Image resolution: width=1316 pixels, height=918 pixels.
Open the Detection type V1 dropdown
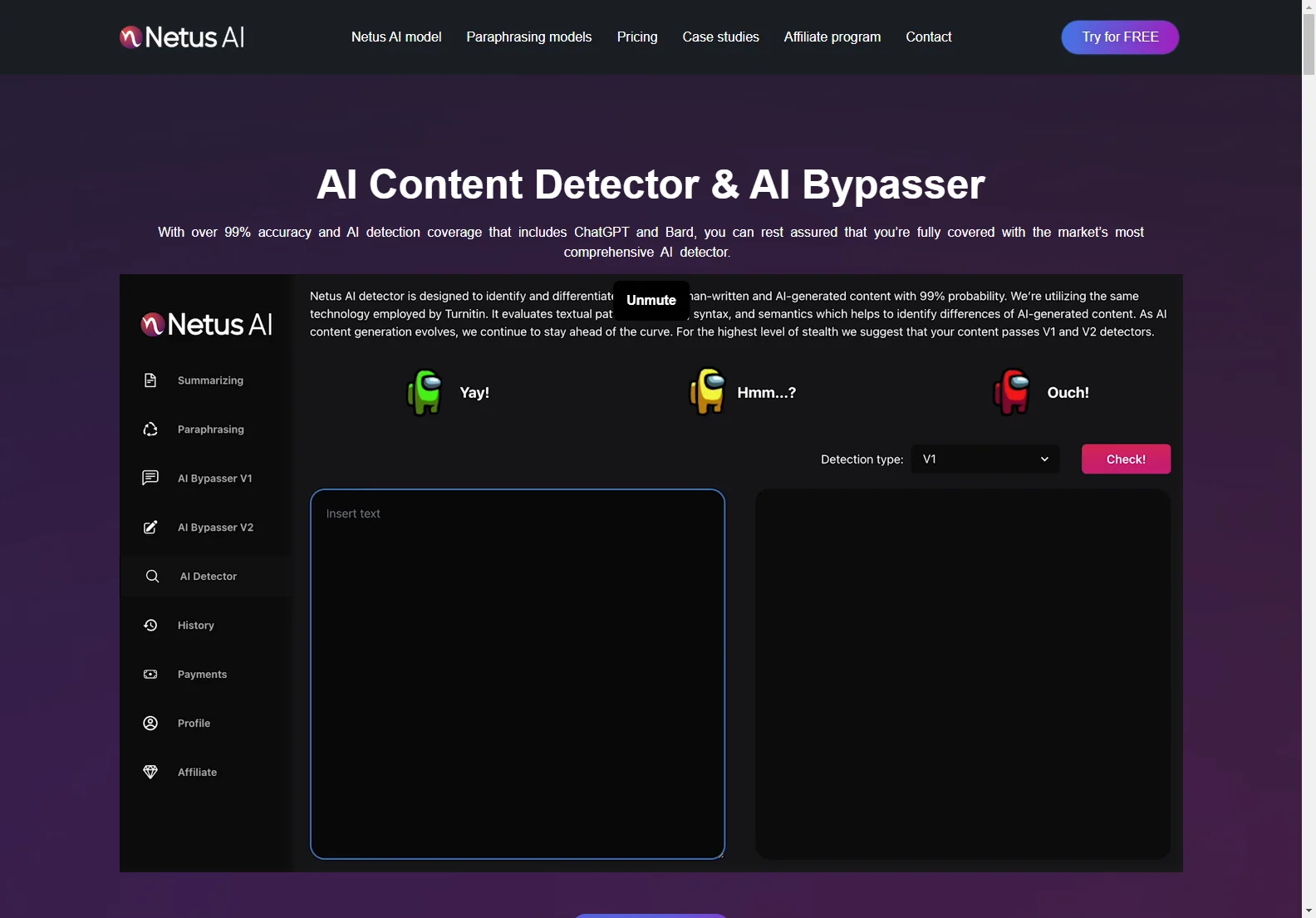[x=985, y=459]
